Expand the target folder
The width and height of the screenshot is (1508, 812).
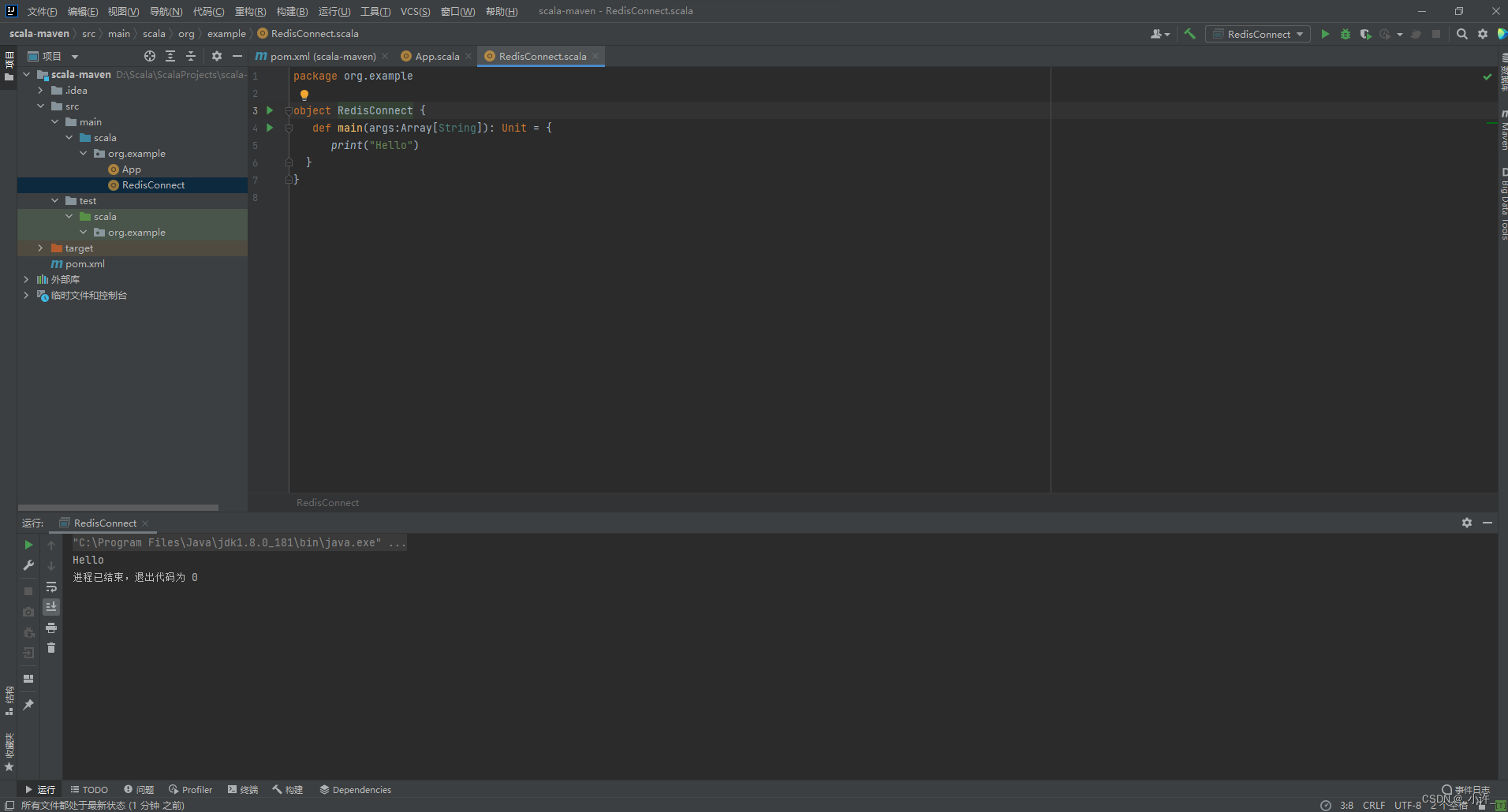(41, 248)
